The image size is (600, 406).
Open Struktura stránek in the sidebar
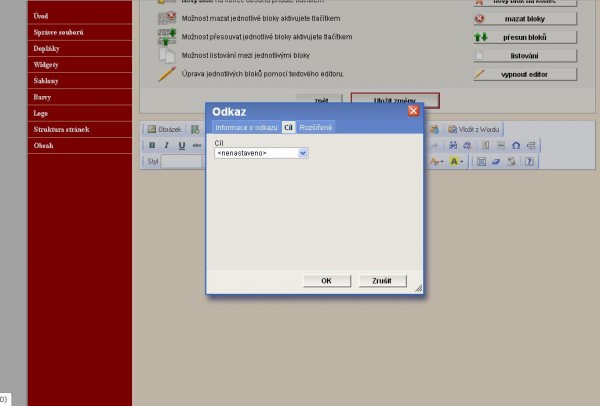pyautogui.click(x=64, y=130)
